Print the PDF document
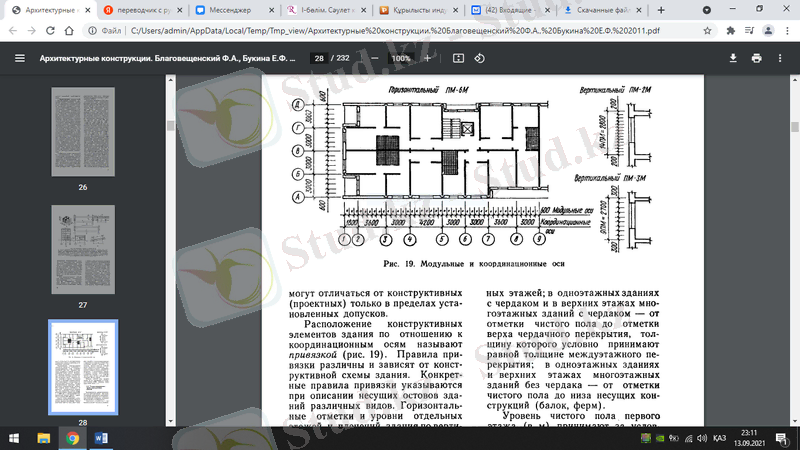The height and width of the screenshot is (450, 800). click(757, 58)
